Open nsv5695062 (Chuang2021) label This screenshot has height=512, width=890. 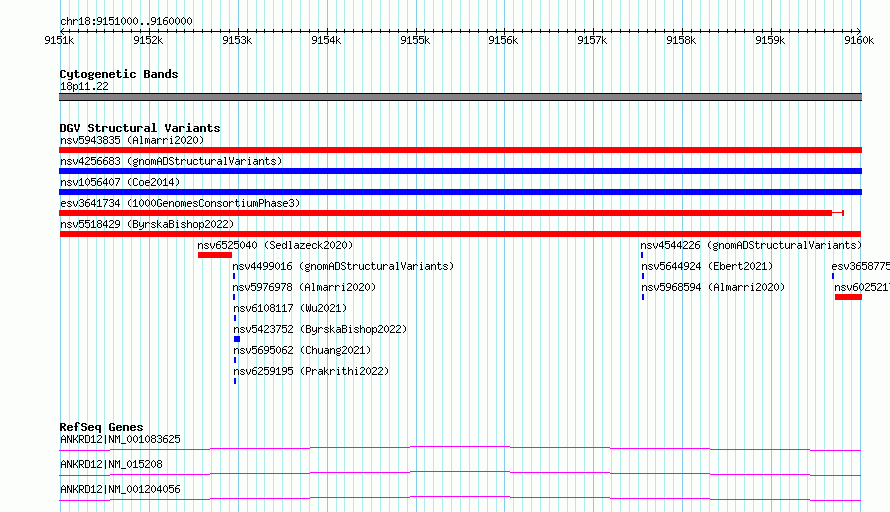[x=302, y=350]
